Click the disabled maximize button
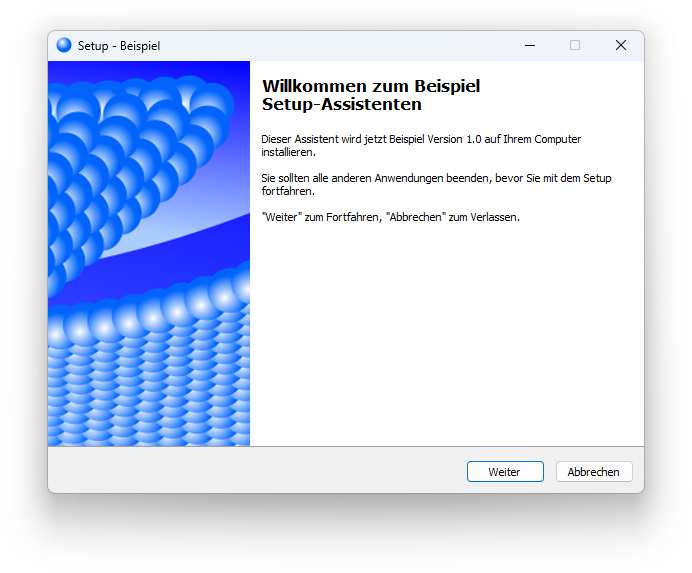 tap(575, 45)
